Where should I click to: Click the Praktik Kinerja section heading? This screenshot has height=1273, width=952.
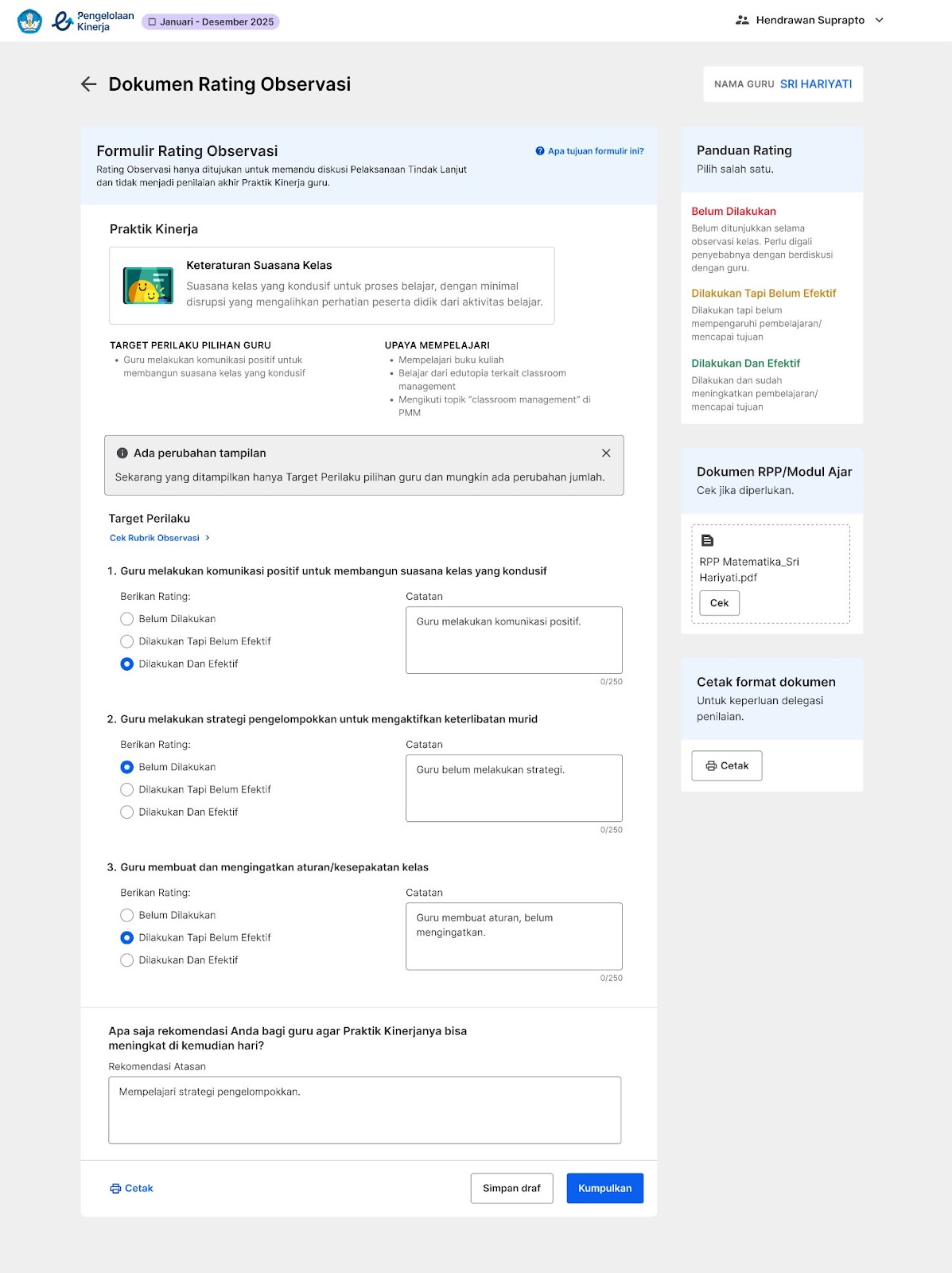[153, 229]
